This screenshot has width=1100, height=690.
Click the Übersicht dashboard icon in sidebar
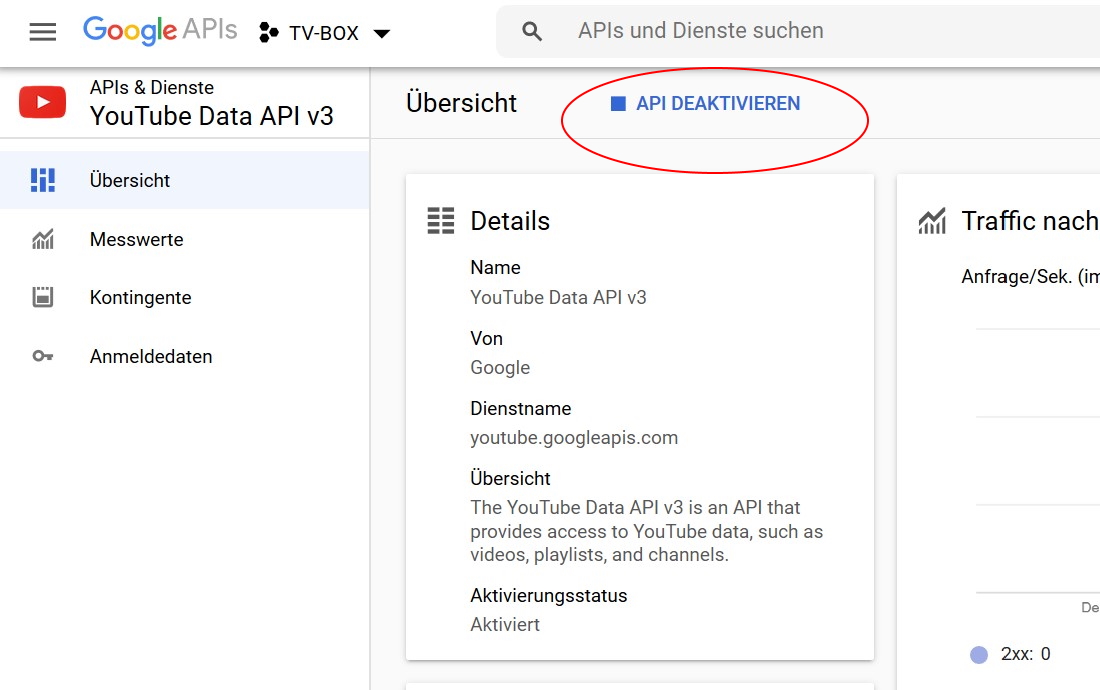[x=43, y=180]
